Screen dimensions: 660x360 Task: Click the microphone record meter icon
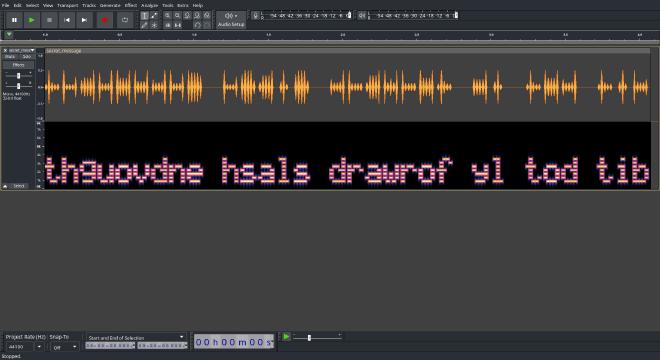255,16
